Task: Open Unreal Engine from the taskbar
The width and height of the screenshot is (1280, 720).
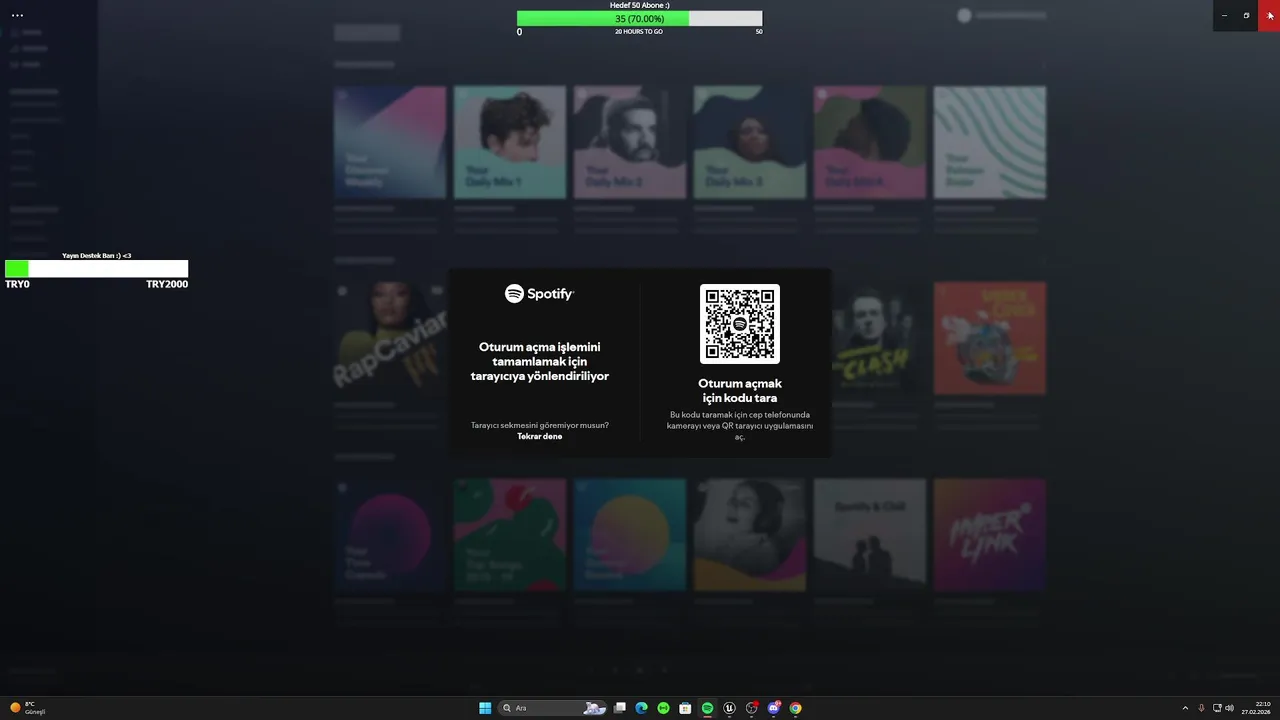Action: [729, 708]
